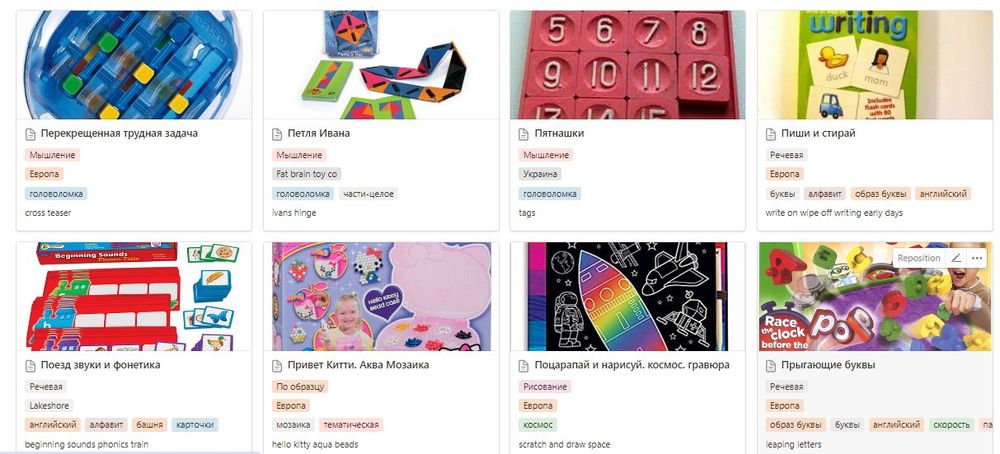1000x454 pixels.
Task: Click the page icon beside Поцарапай и нарисуй
Action: click(524, 365)
